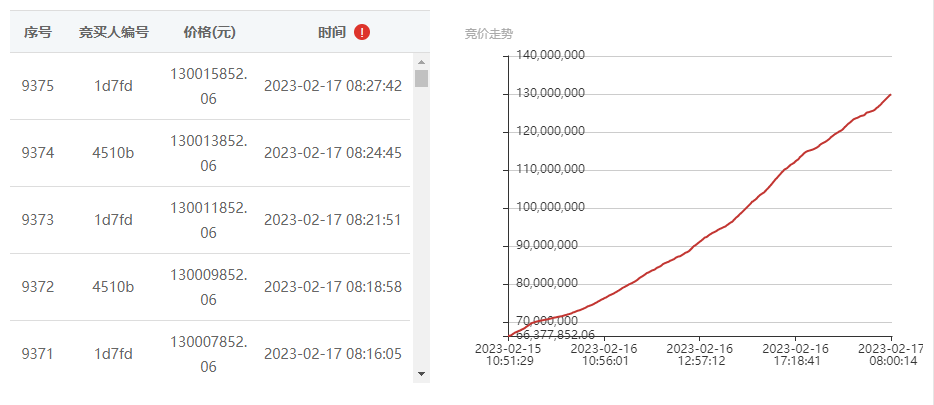
Task: Click the 竞价走势 chart title
Action: coord(488,34)
